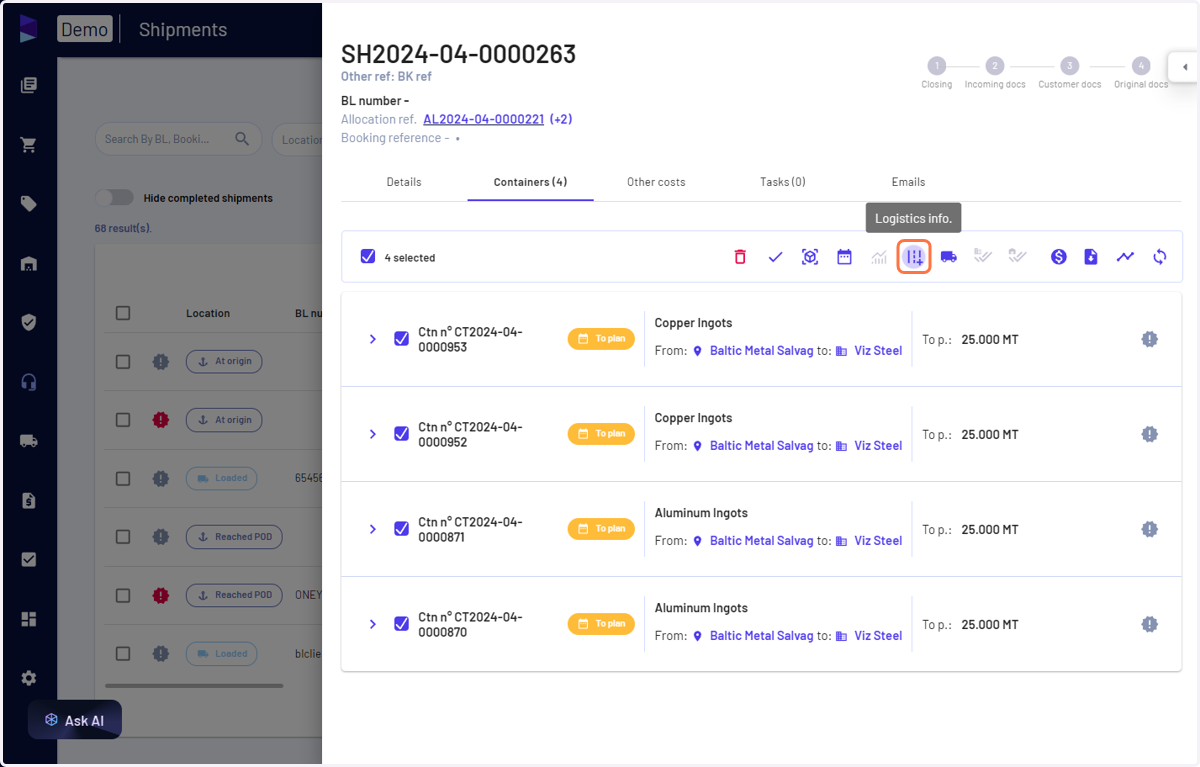
Task: Click the trend line toolbar icon
Action: pos(1126,257)
